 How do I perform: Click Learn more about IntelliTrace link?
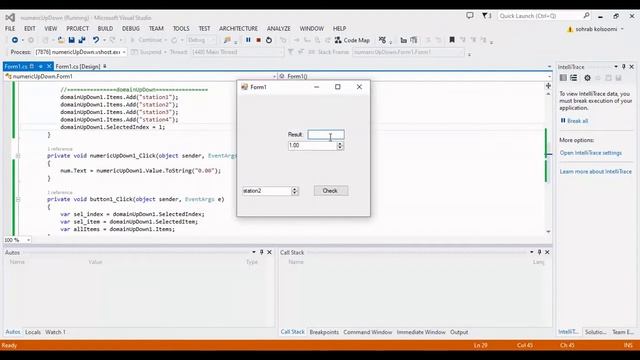[596, 171]
